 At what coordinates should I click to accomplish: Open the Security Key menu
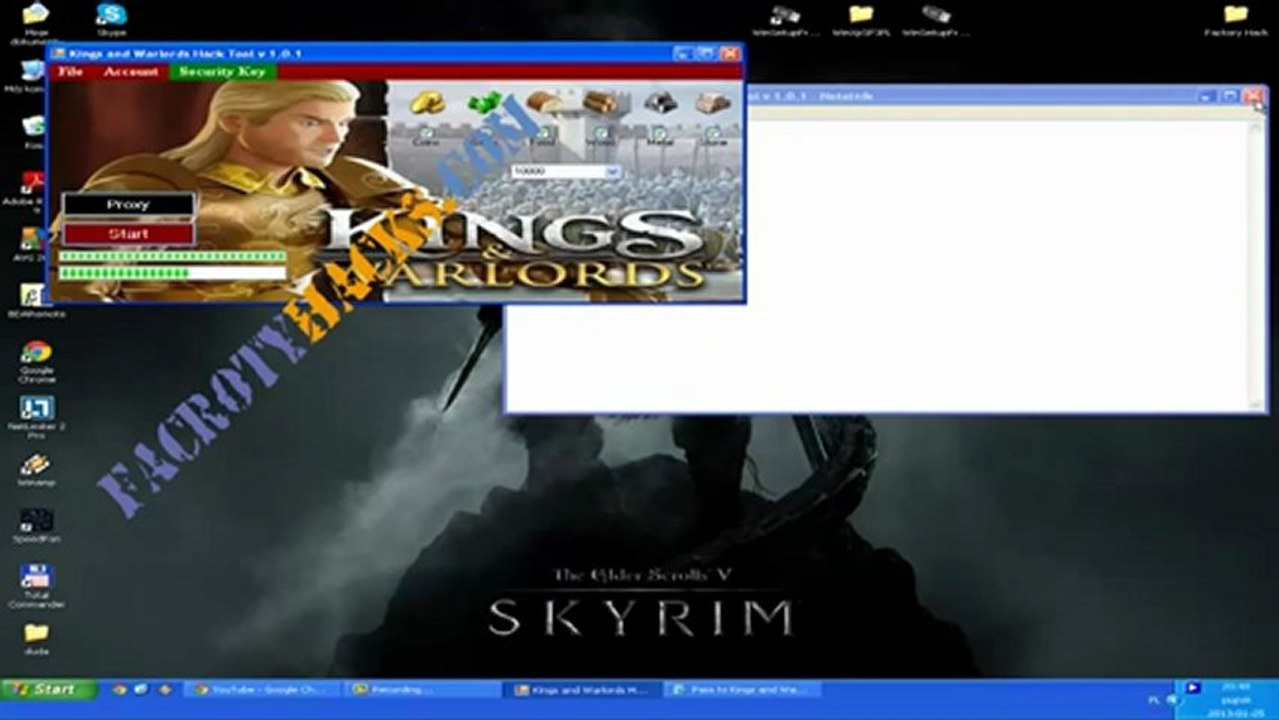(x=222, y=72)
